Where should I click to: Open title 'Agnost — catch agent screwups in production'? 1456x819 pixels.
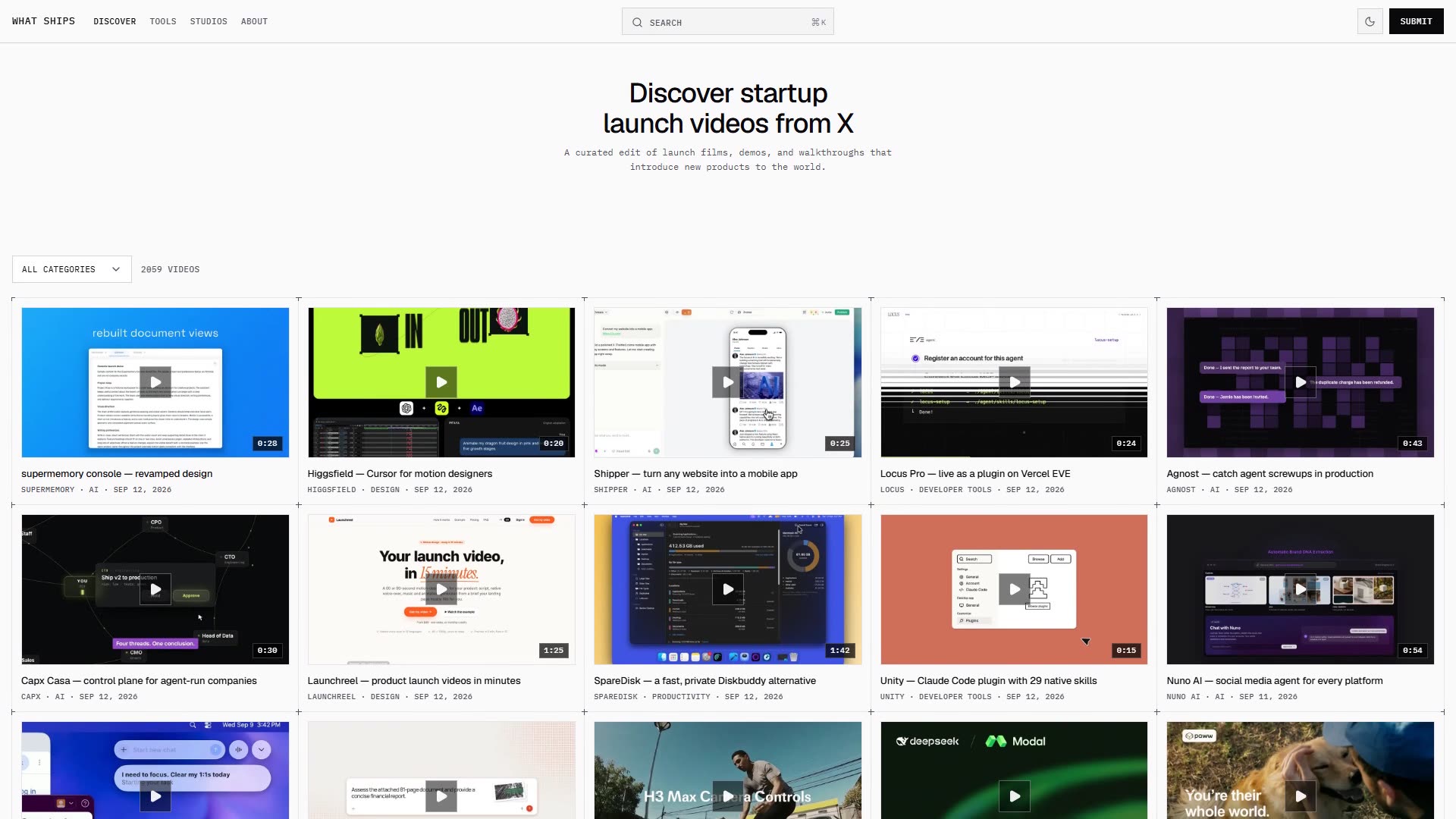click(x=1269, y=474)
